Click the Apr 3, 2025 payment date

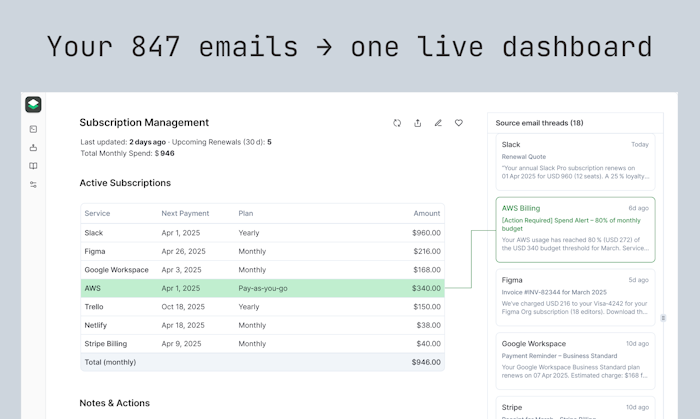pos(181,270)
